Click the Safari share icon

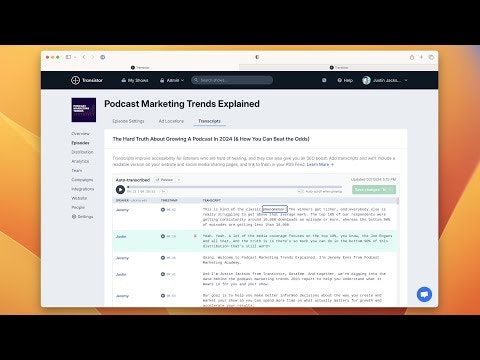412,57
